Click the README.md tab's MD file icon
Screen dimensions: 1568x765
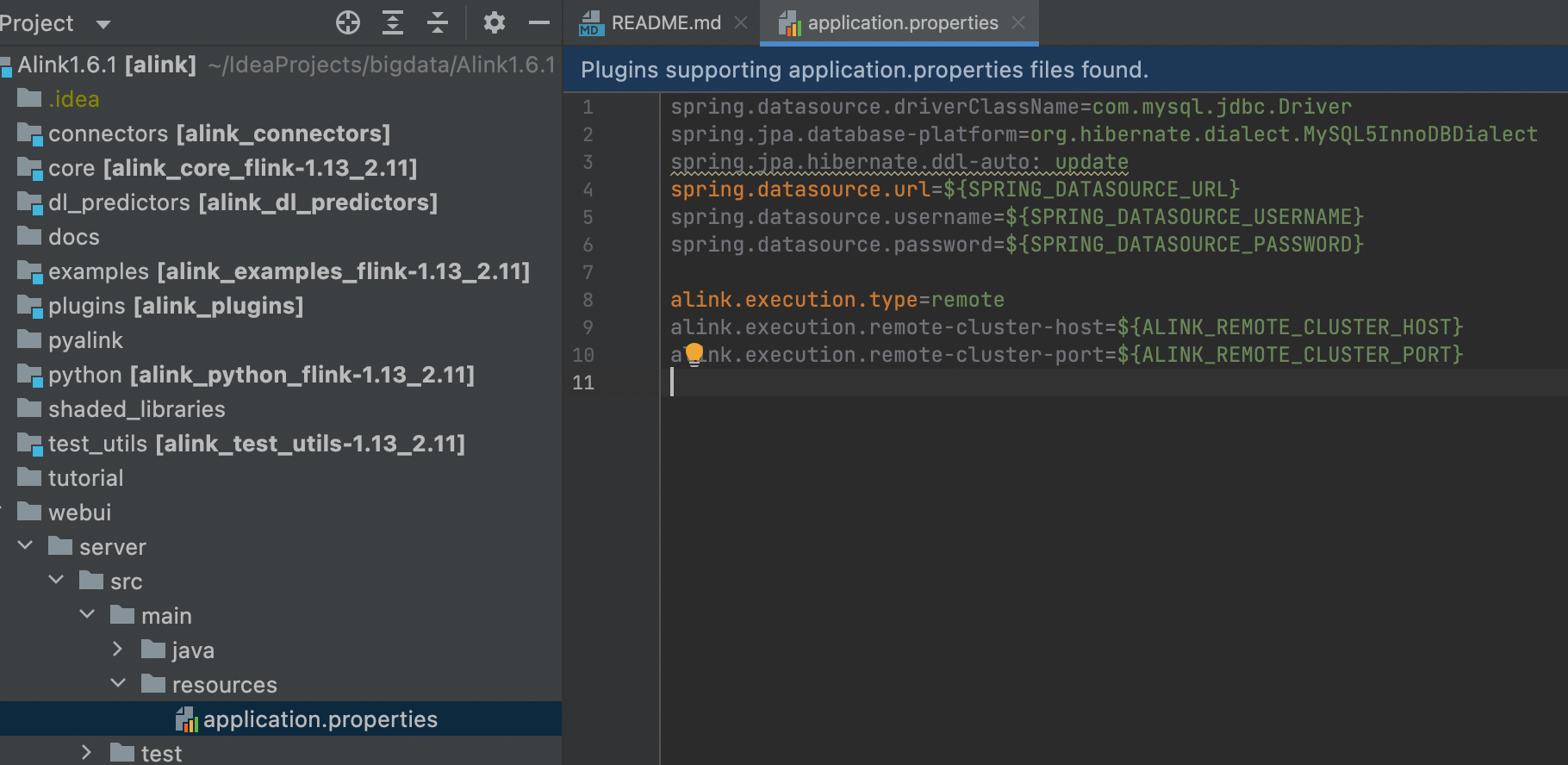click(x=591, y=23)
